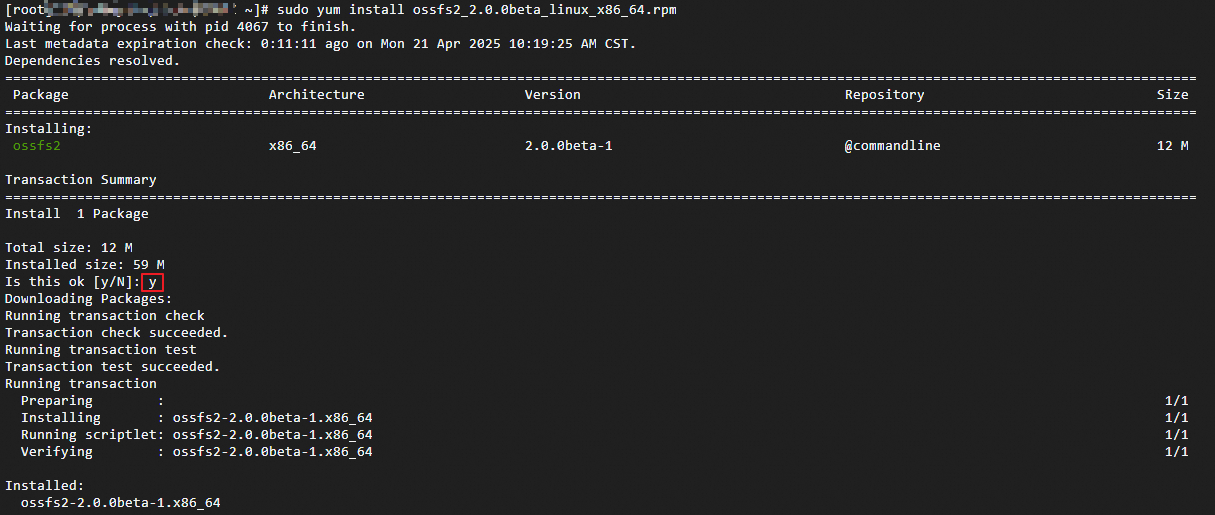The height and width of the screenshot is (515, 1215).
Task: Click the highlighted 'y' confirmation input
Action: tap(152, 282)
